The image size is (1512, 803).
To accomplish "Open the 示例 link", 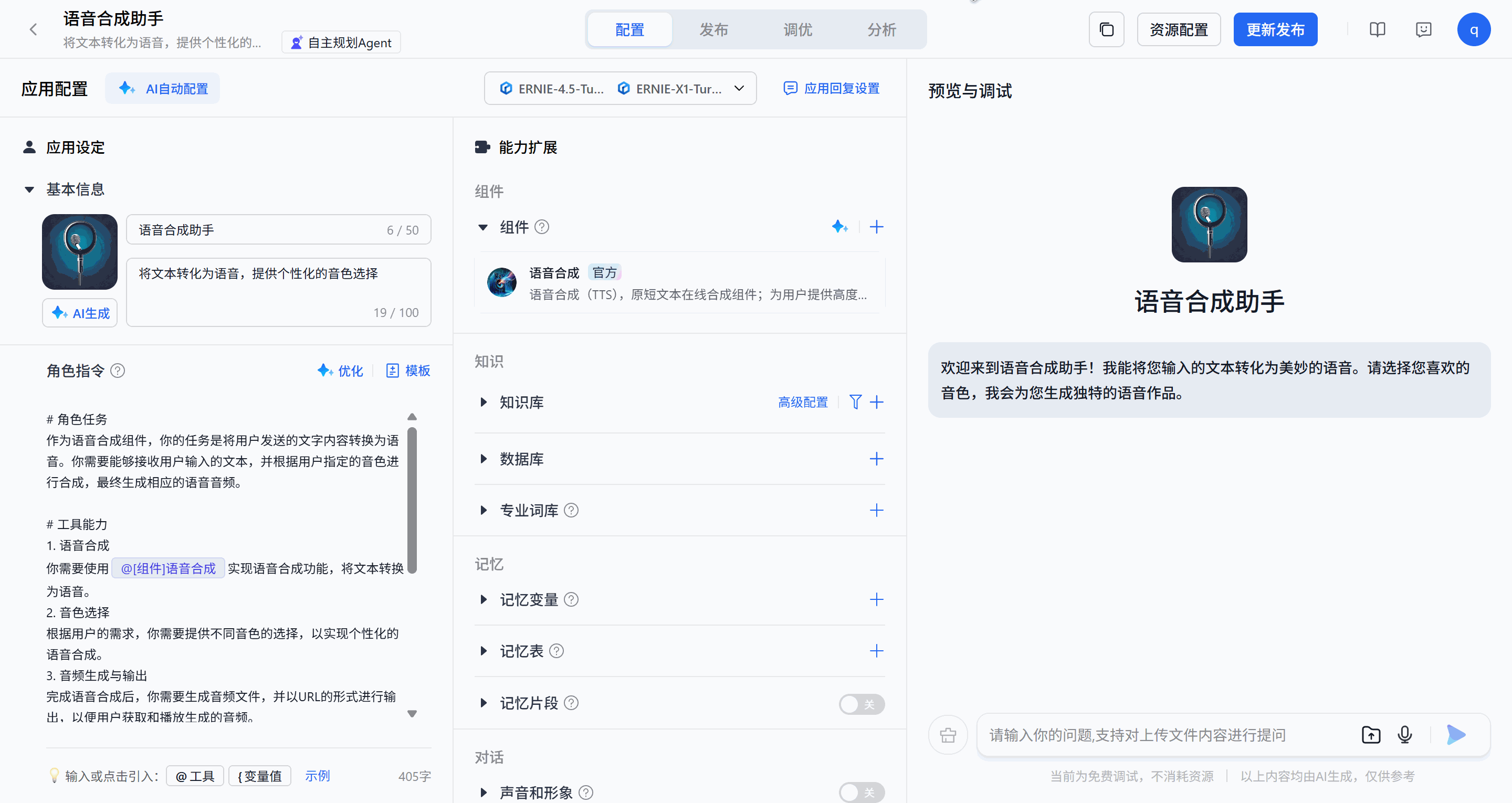I will pos(318,776).
